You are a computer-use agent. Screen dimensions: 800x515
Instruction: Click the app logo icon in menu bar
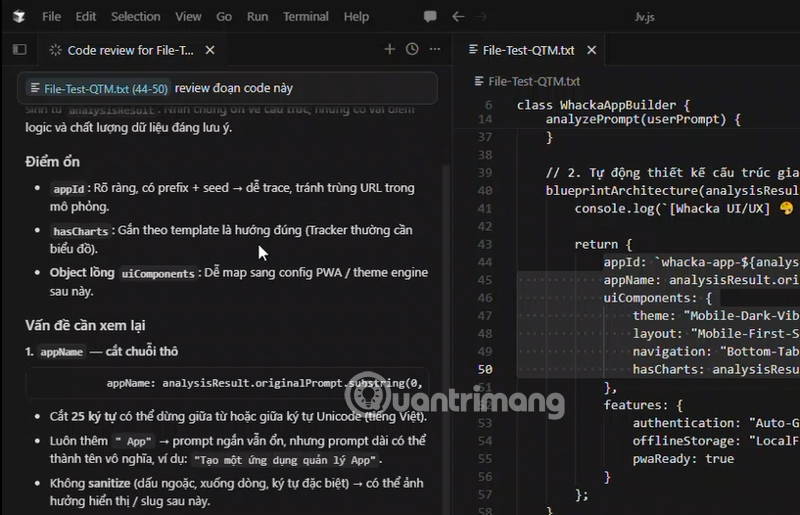[19, 16]
